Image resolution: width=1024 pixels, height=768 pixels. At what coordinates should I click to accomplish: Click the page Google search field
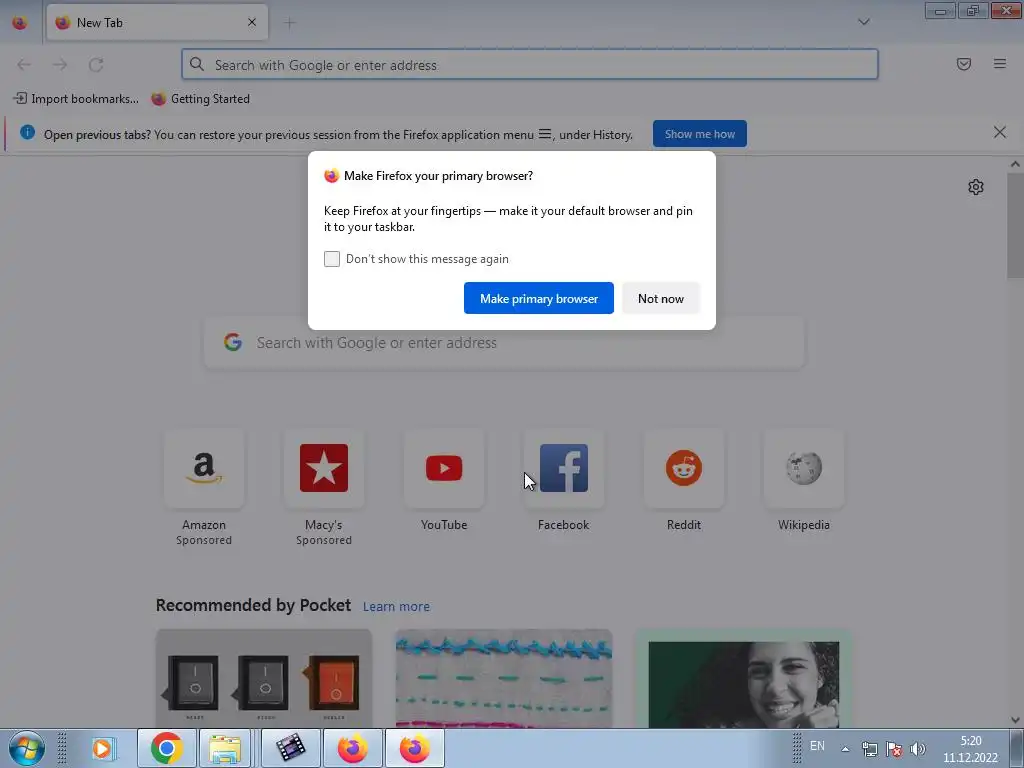tap(504, 343)
